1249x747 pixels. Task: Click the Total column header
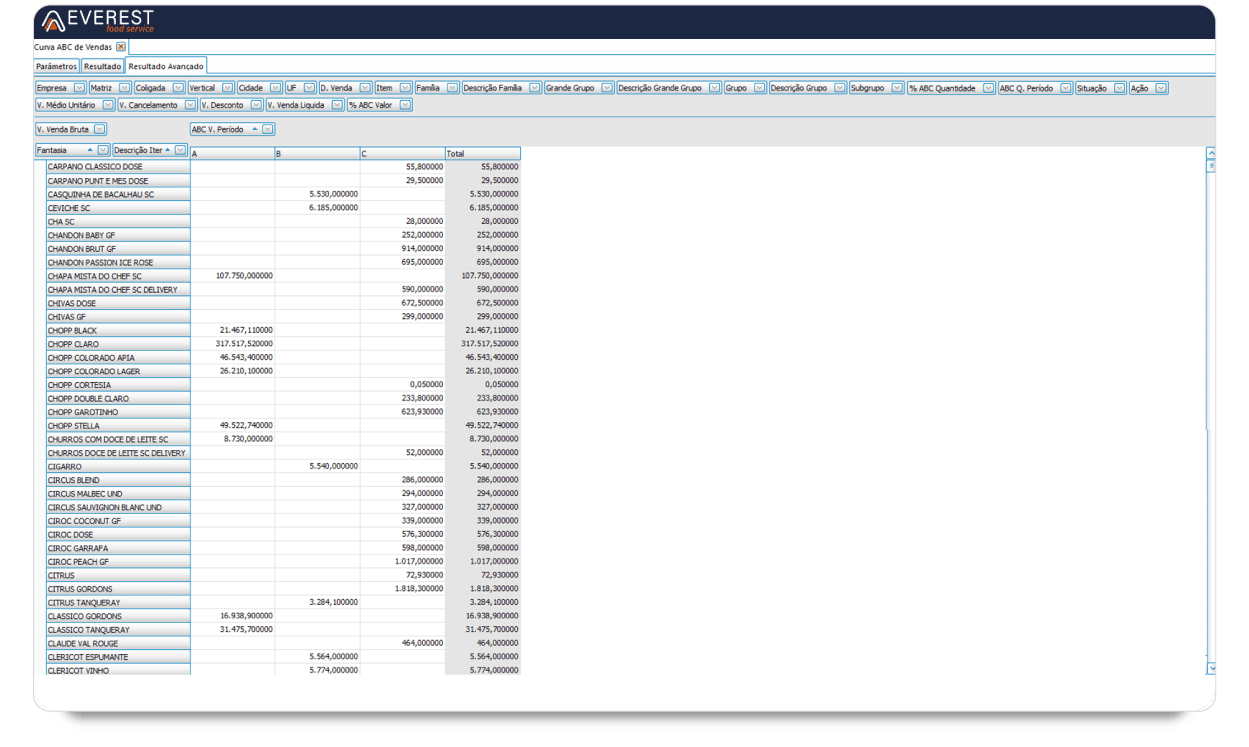(483, 154)
